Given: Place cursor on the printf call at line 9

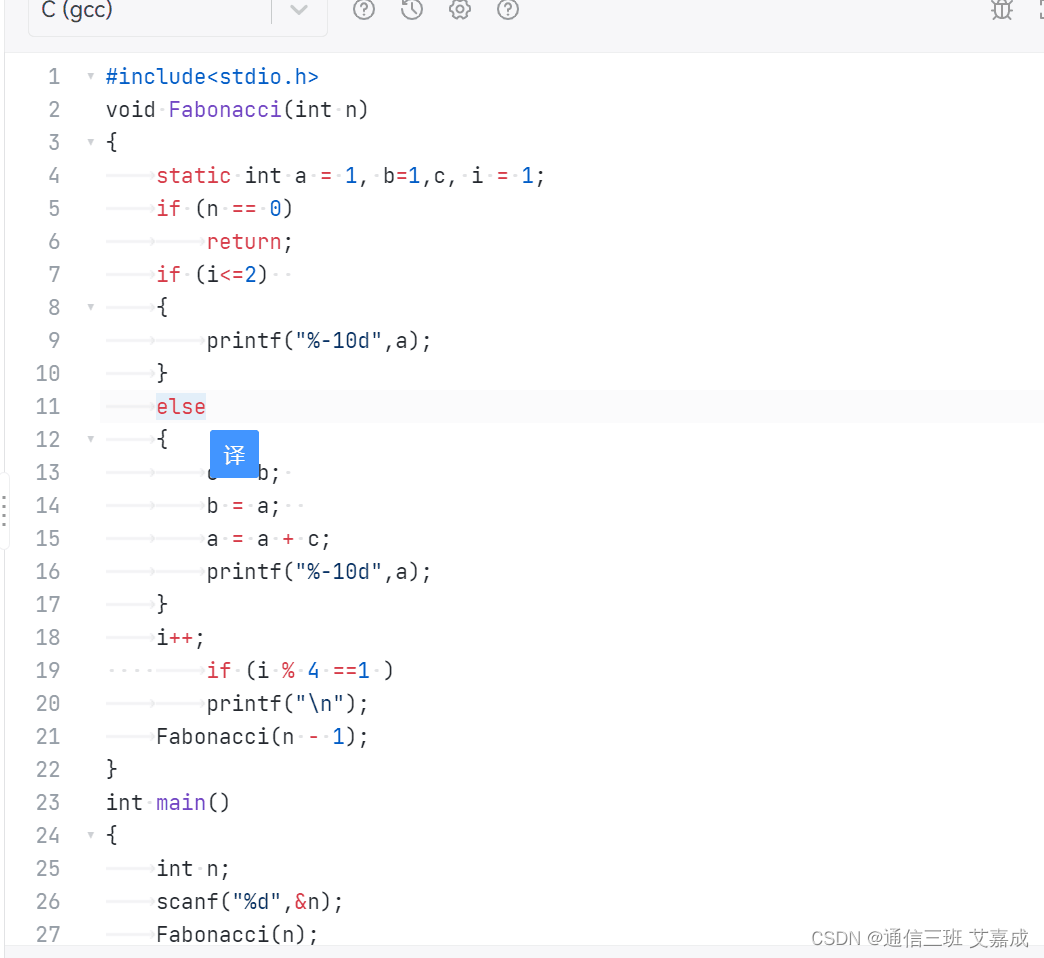Looking at the screenshot, I should [318, 340].
